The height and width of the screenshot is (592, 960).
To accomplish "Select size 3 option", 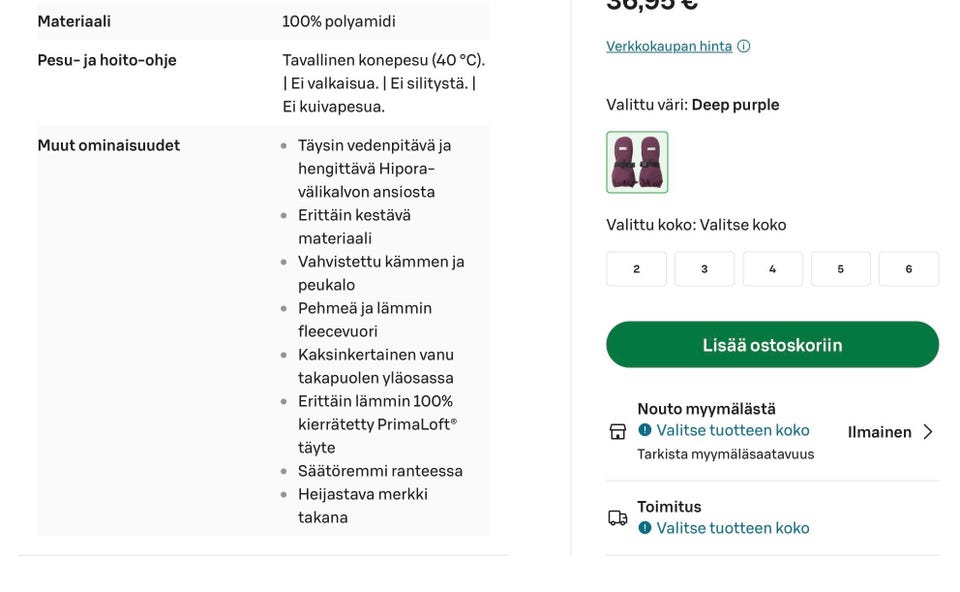I will click(704, 268).
